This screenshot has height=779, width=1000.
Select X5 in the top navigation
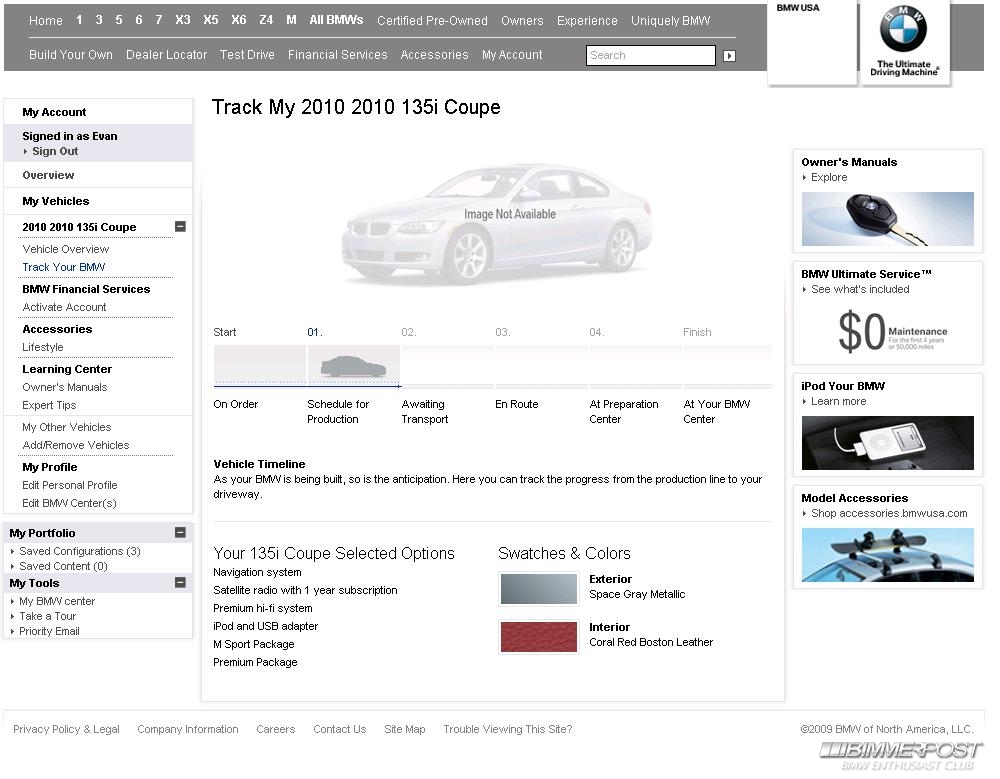coord(210,20)
